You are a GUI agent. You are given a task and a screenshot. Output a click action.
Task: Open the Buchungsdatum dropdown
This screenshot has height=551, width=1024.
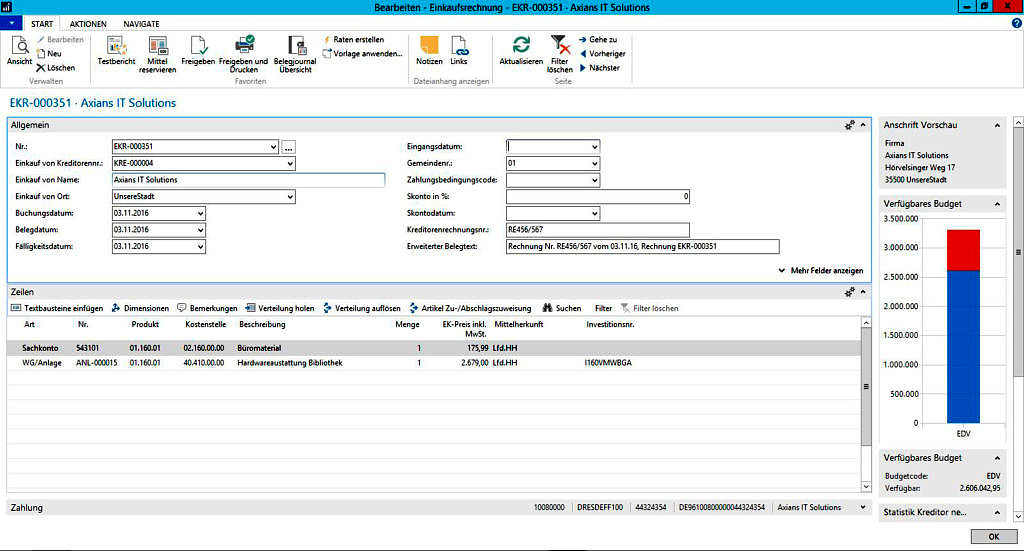click(200, 213)
